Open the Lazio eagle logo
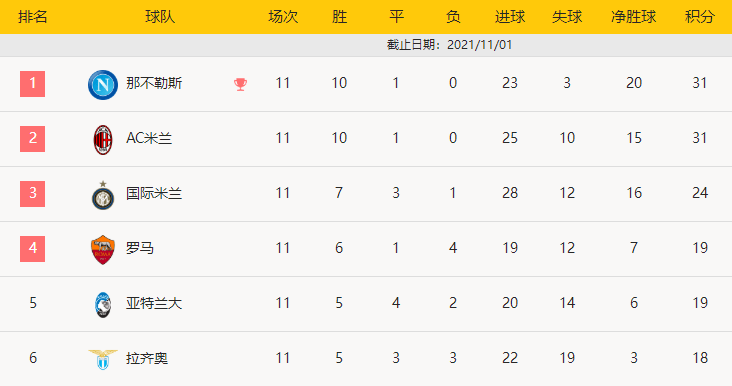The image size is (732, 386). [x=103, y=359]
